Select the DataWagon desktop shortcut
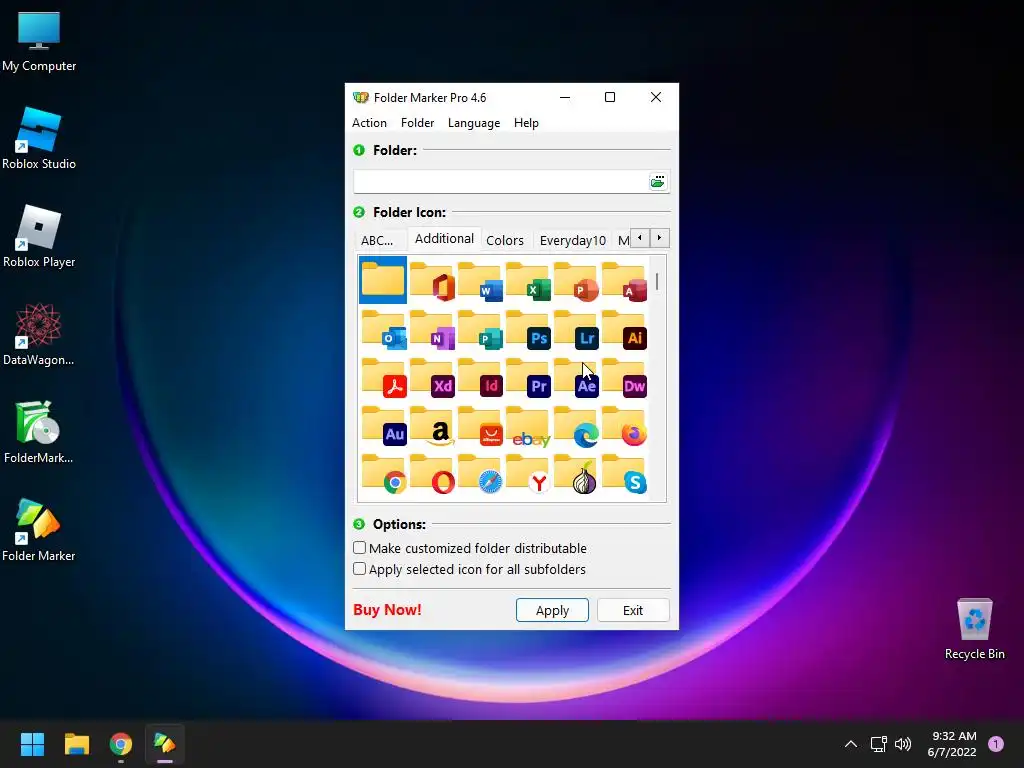This screenshot has width=1024, height=768. point(39,334)
